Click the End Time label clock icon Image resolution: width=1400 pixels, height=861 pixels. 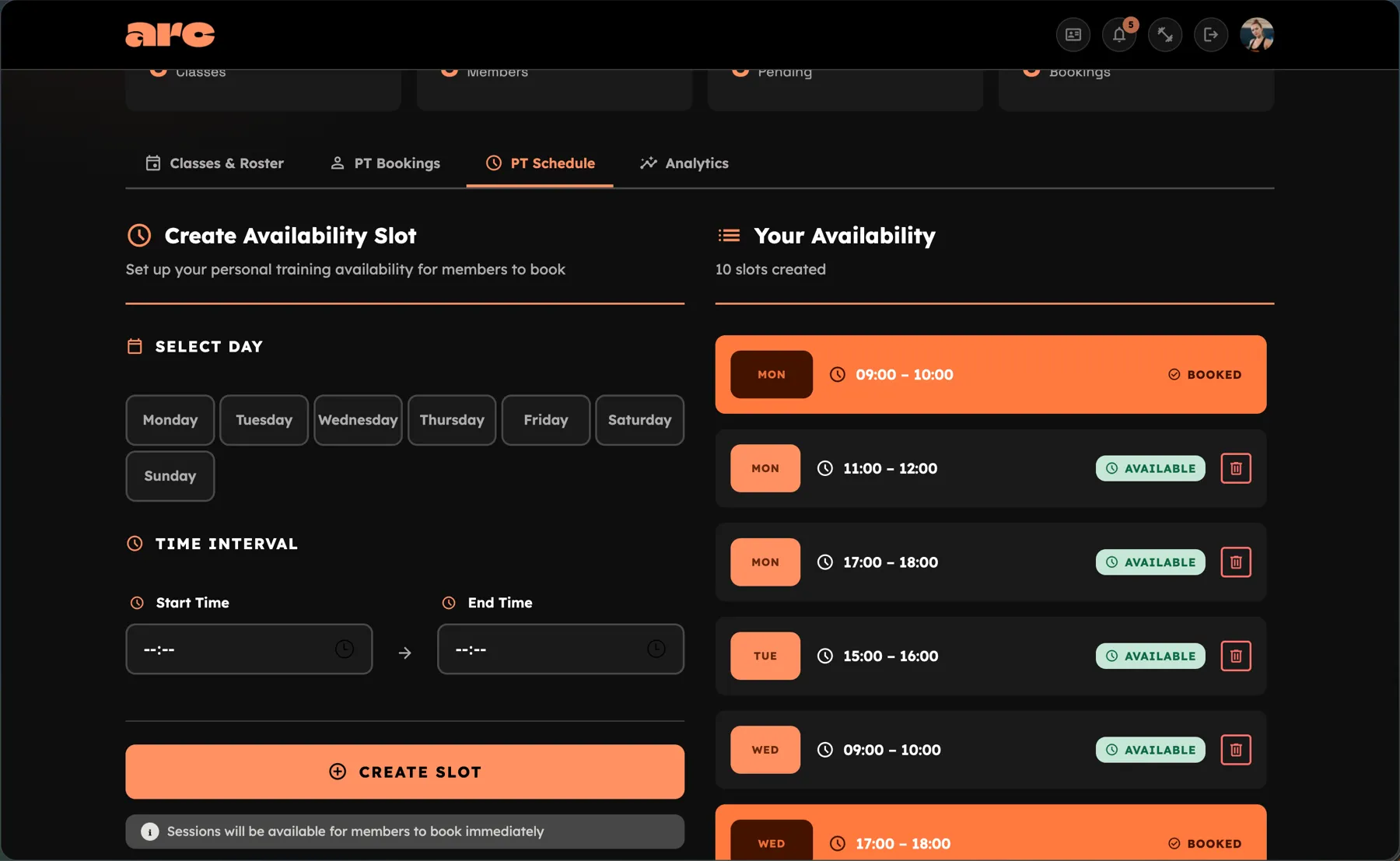pyautogui.click(x=449, y=603)
